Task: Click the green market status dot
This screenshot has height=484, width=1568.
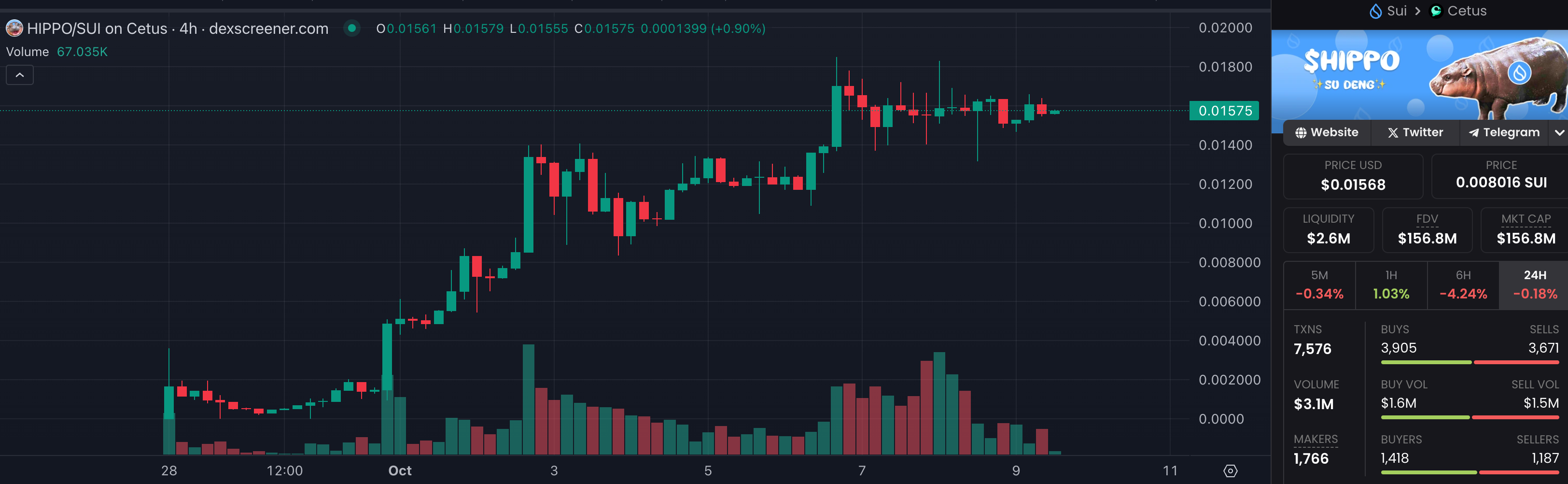Action: click(351, 28)
